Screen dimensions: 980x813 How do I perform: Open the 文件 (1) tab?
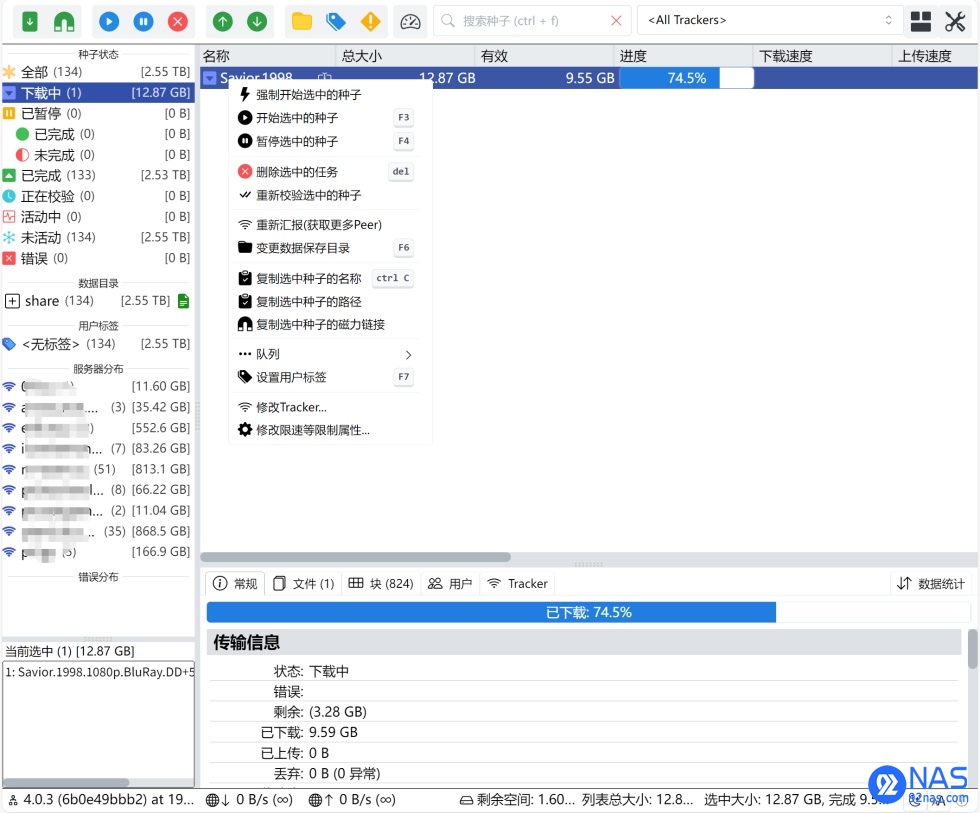pyautogui.click(x=304, y=584)
